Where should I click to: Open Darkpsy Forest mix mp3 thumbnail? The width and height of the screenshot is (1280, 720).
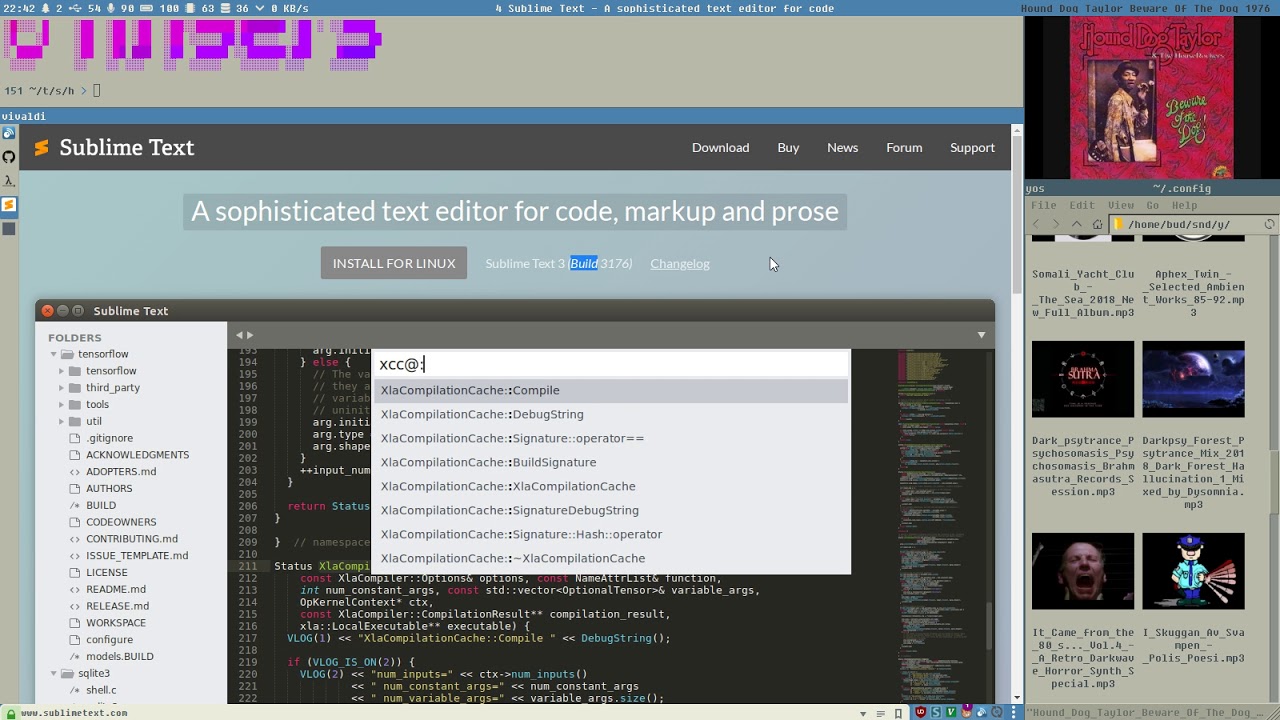pyautogui.click(x=1193, y=379)
